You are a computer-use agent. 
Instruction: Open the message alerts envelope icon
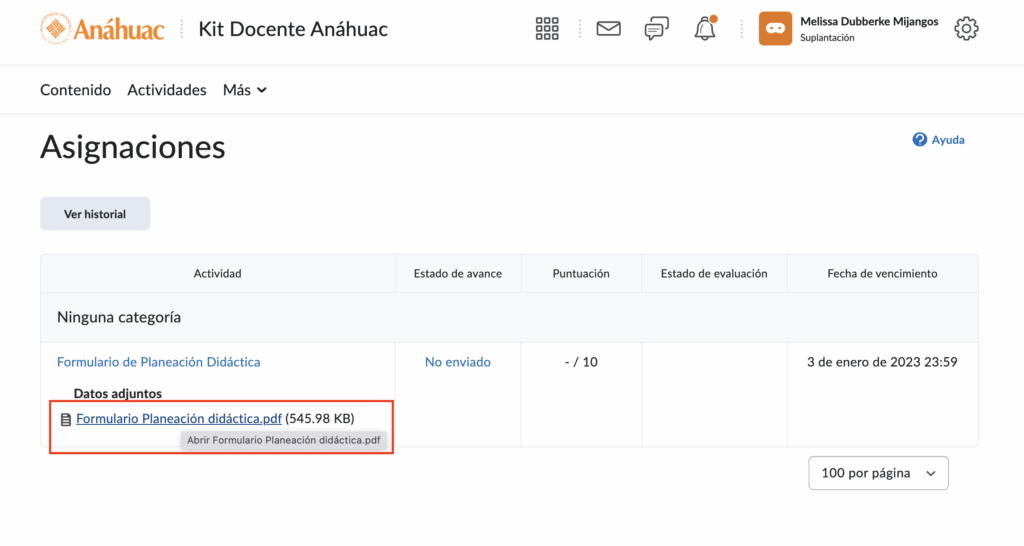coord(608,29)
